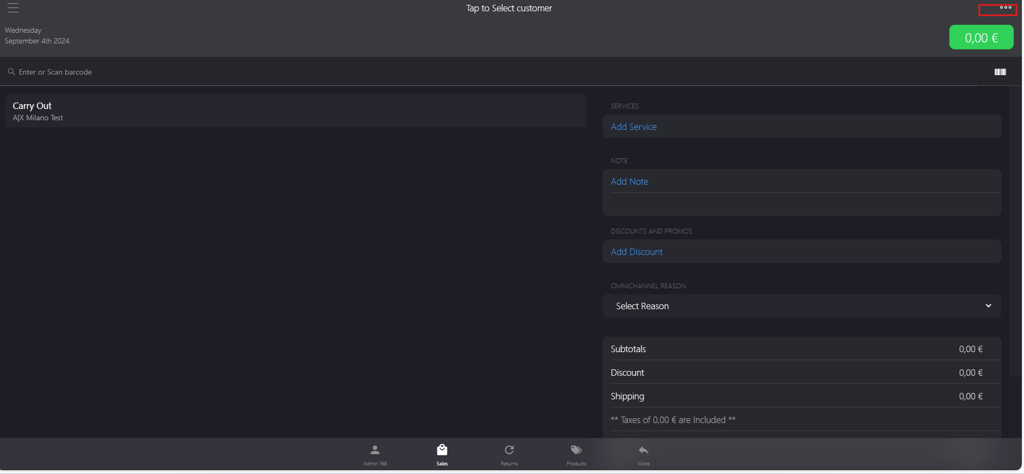Open the More tab
Screen dimensions: 1024x474
coord(643,455)
